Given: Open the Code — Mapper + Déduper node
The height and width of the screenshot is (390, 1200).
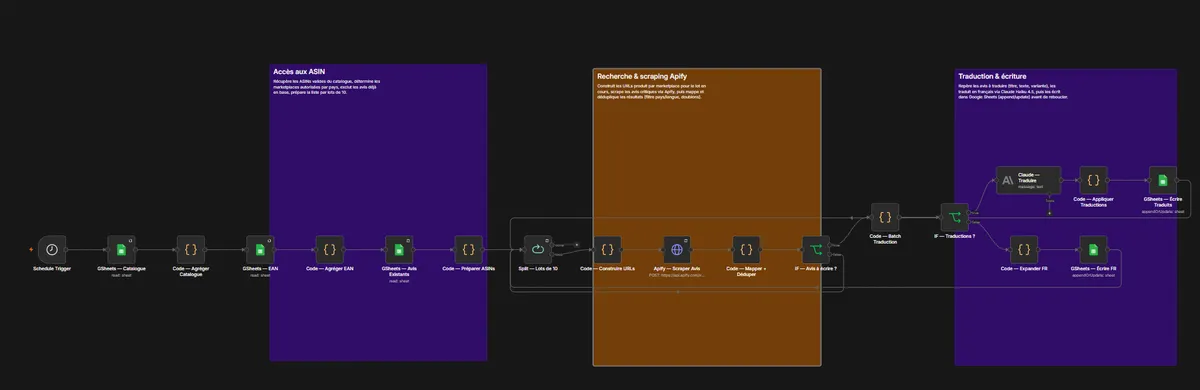Looking at the screenshot, I should coord(746,250).
